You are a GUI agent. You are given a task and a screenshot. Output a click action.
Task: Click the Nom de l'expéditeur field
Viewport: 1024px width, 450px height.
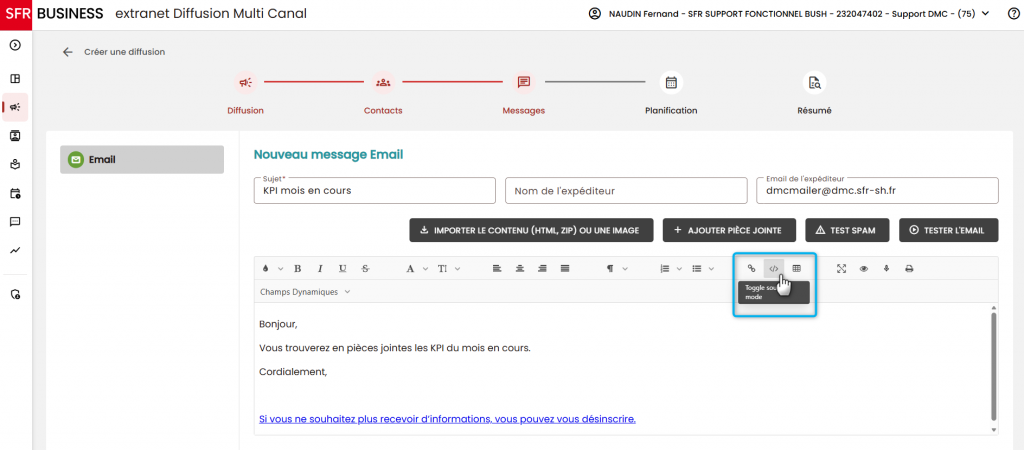(x=626, y=191)
